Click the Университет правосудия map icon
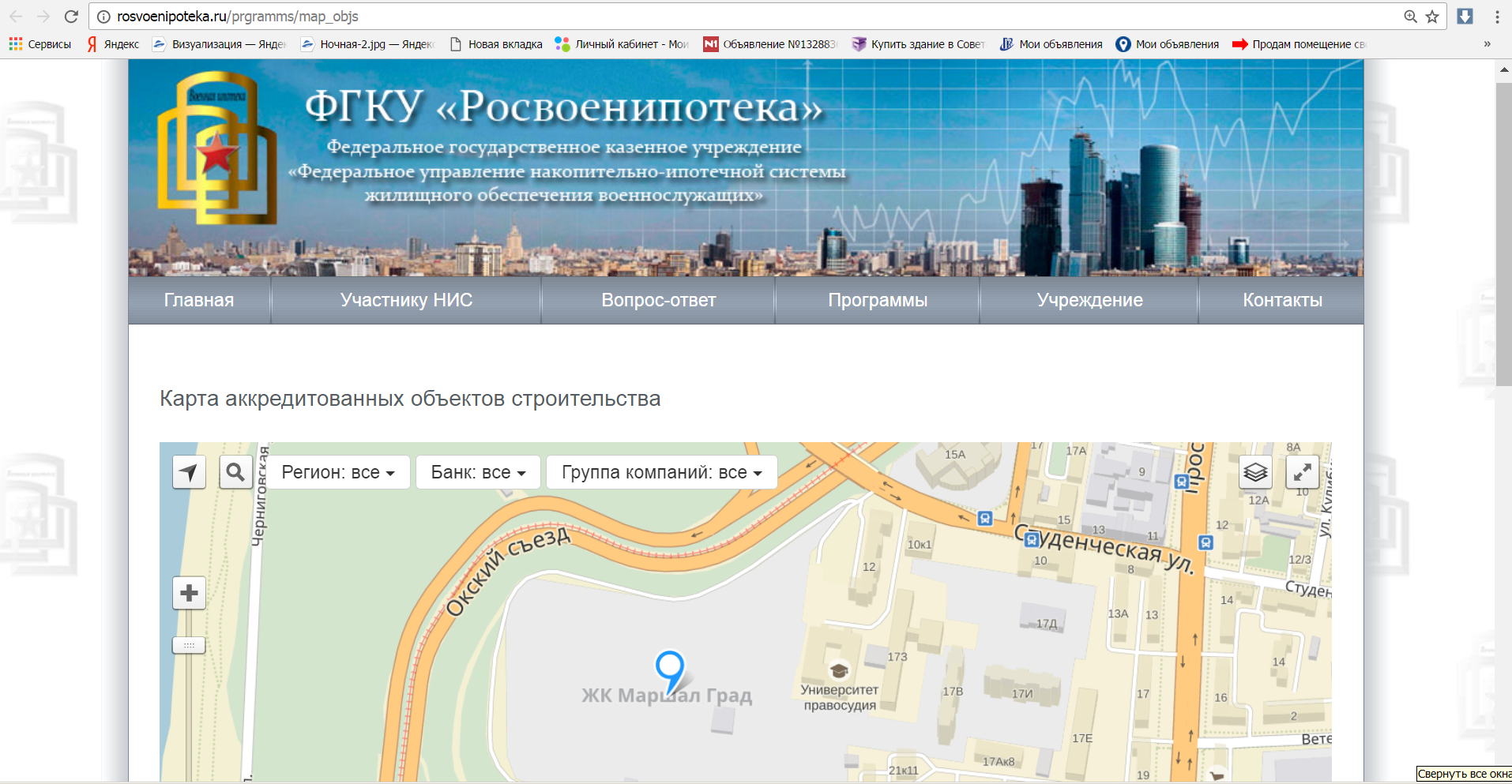Image resolution: width=1512 pixels, height=784 pixels. [x=839, y=670]
